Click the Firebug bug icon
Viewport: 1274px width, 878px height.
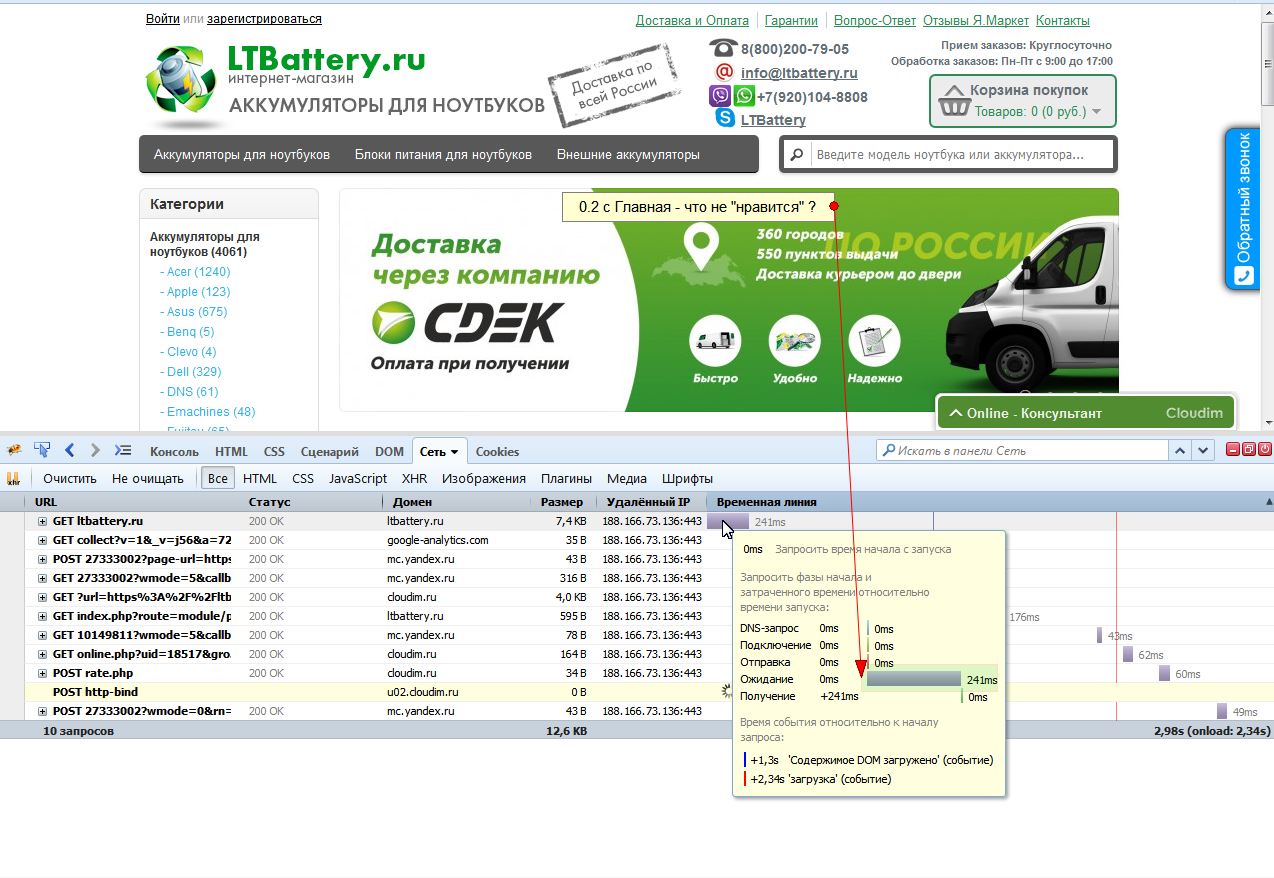pyautogui.click(x=14, y=450)
